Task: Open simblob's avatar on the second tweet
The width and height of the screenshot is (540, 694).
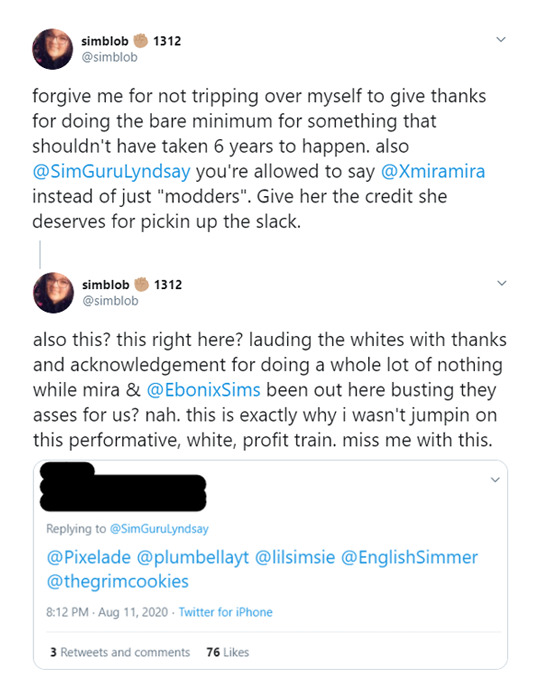Action: (53, 293)
